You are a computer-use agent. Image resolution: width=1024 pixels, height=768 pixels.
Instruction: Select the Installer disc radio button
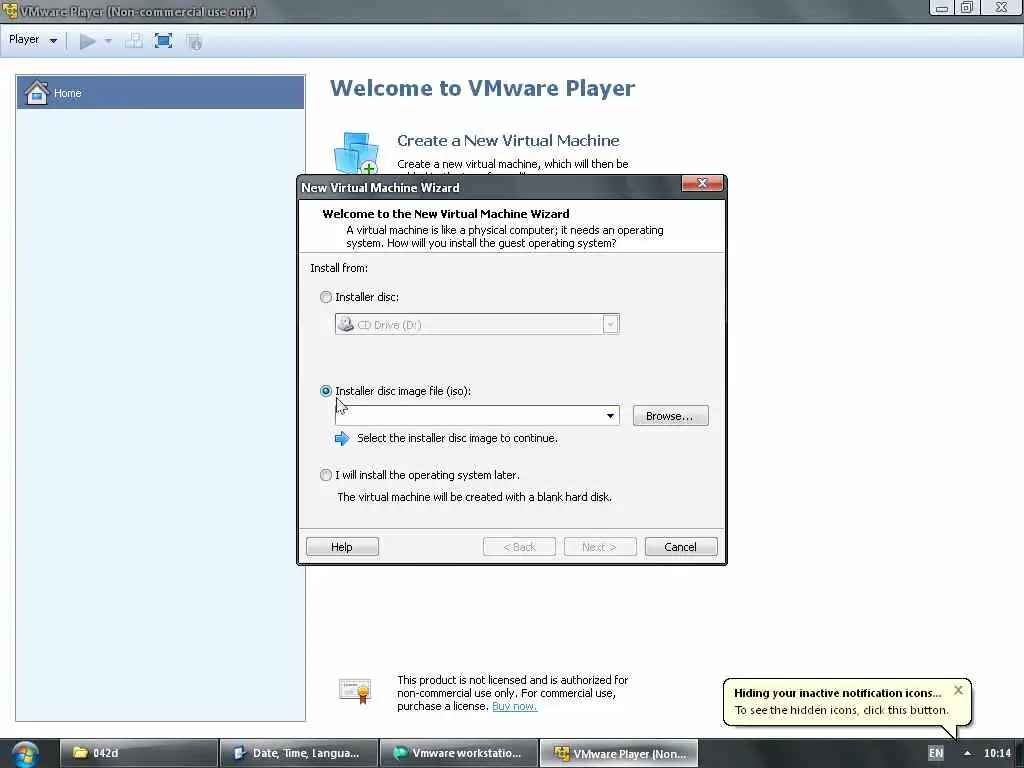pyautogui.click(x=326, y=297)
